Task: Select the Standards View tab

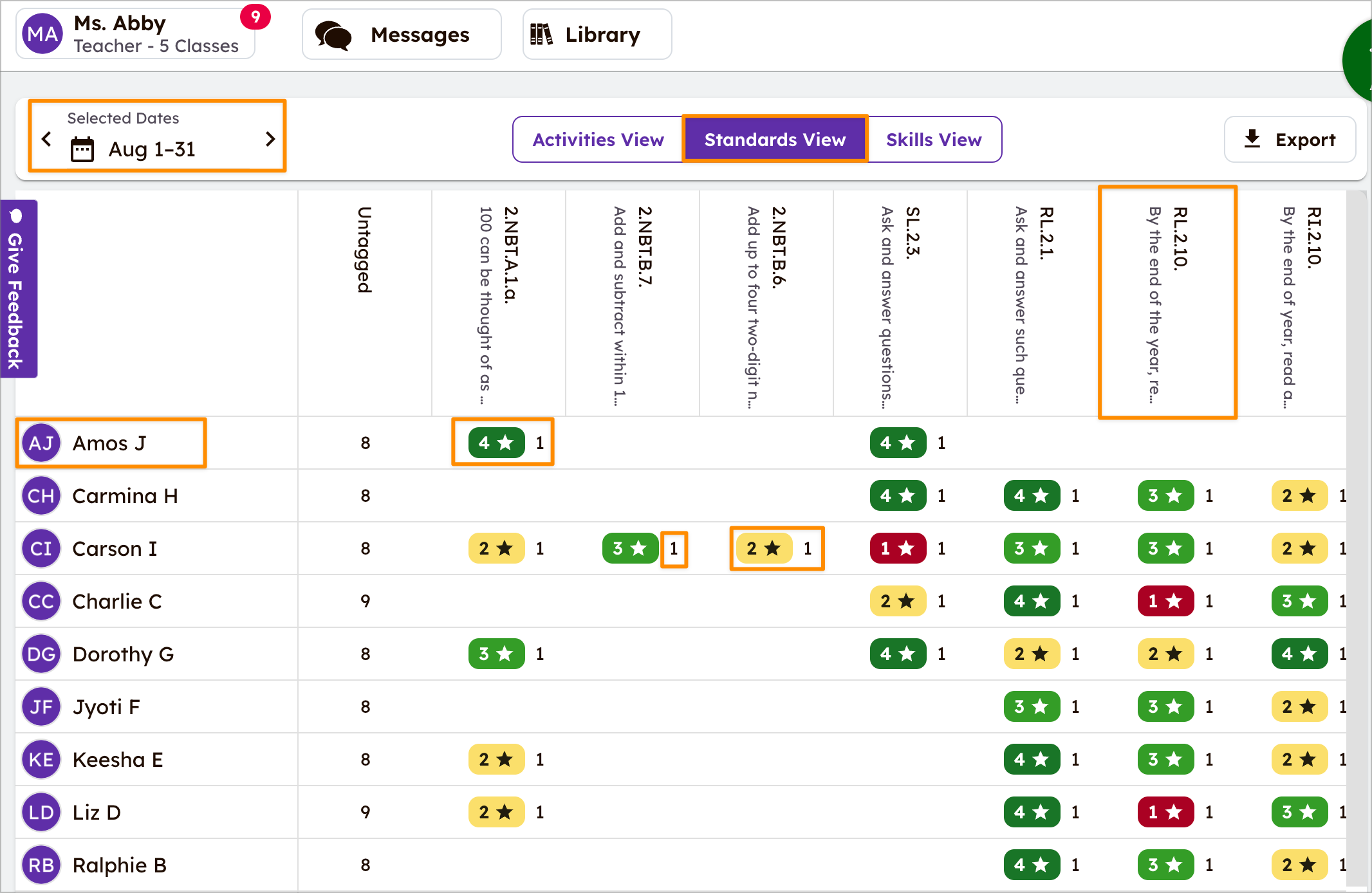Action: pyautogui.click(x=775, y=140)
